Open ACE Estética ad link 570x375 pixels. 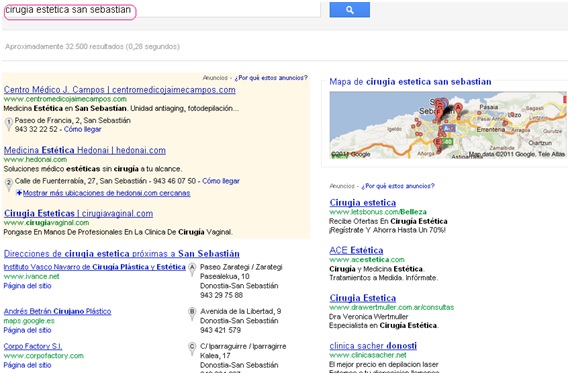(356, 250)
